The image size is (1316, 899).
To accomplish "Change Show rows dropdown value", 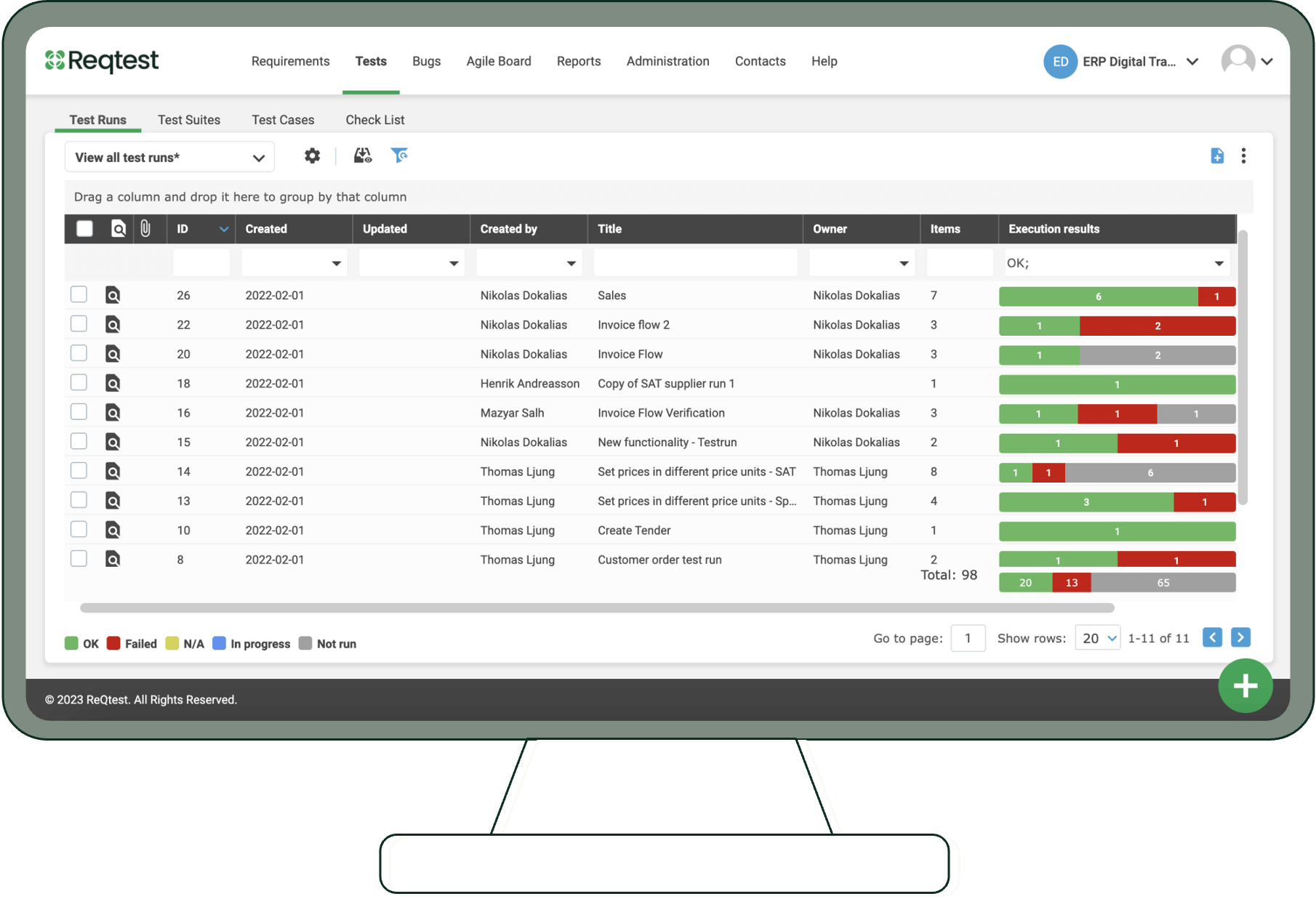I will (x=1097, y=638).
